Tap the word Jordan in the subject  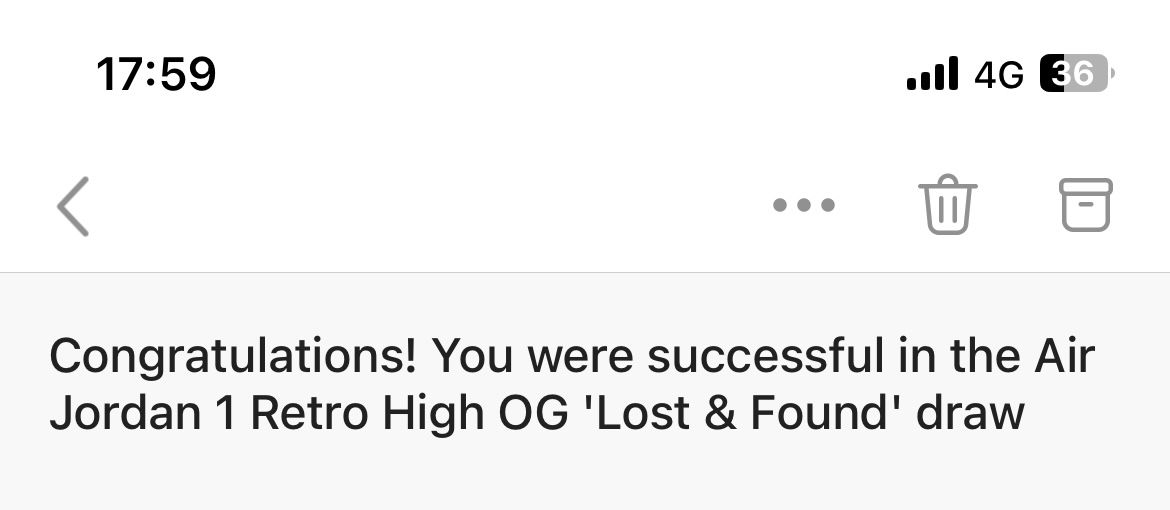click(x=125, y=414)
